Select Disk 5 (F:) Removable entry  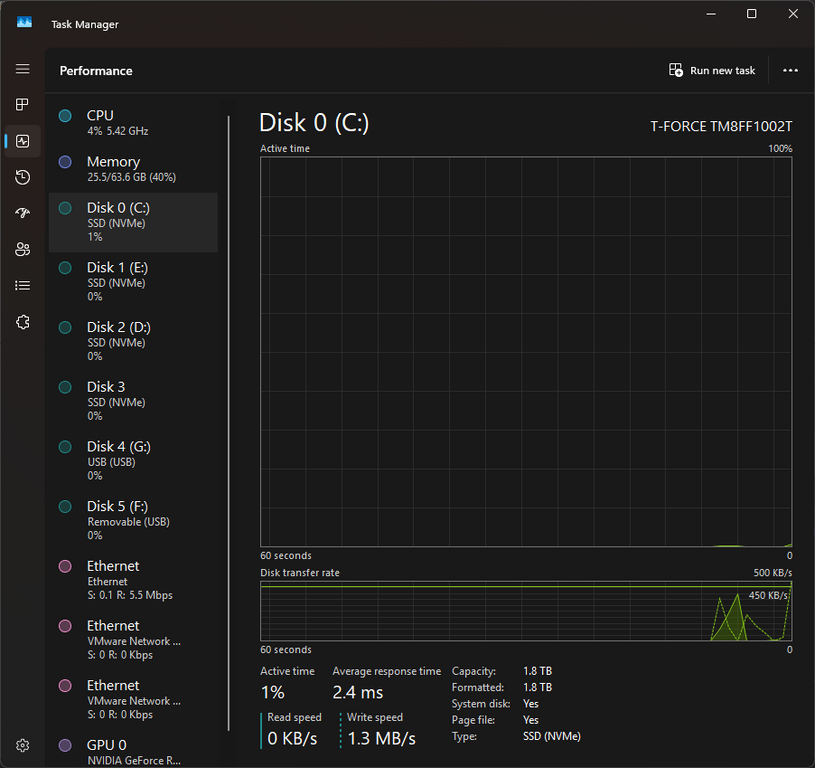point(133,521)
